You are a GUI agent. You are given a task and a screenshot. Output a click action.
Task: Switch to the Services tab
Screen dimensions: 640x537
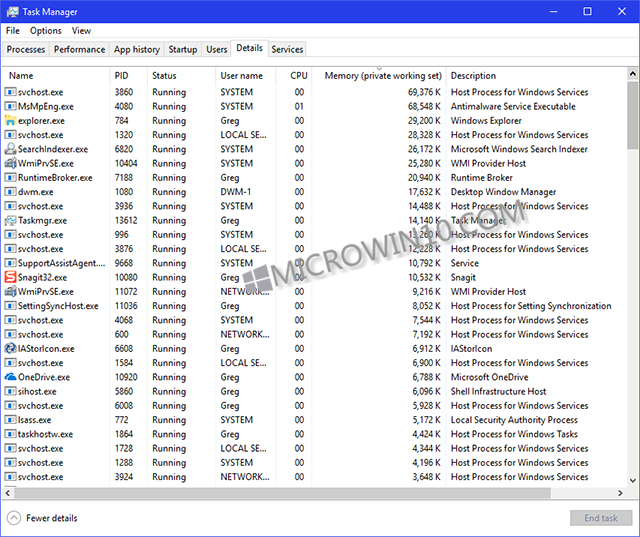(287, 49)
